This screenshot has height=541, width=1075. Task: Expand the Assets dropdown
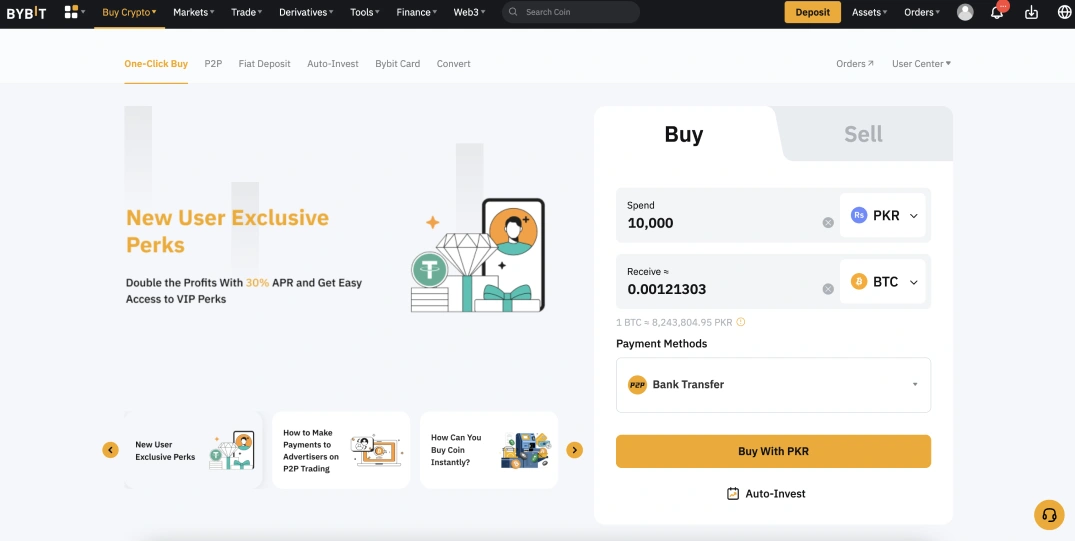pos(869,12)
